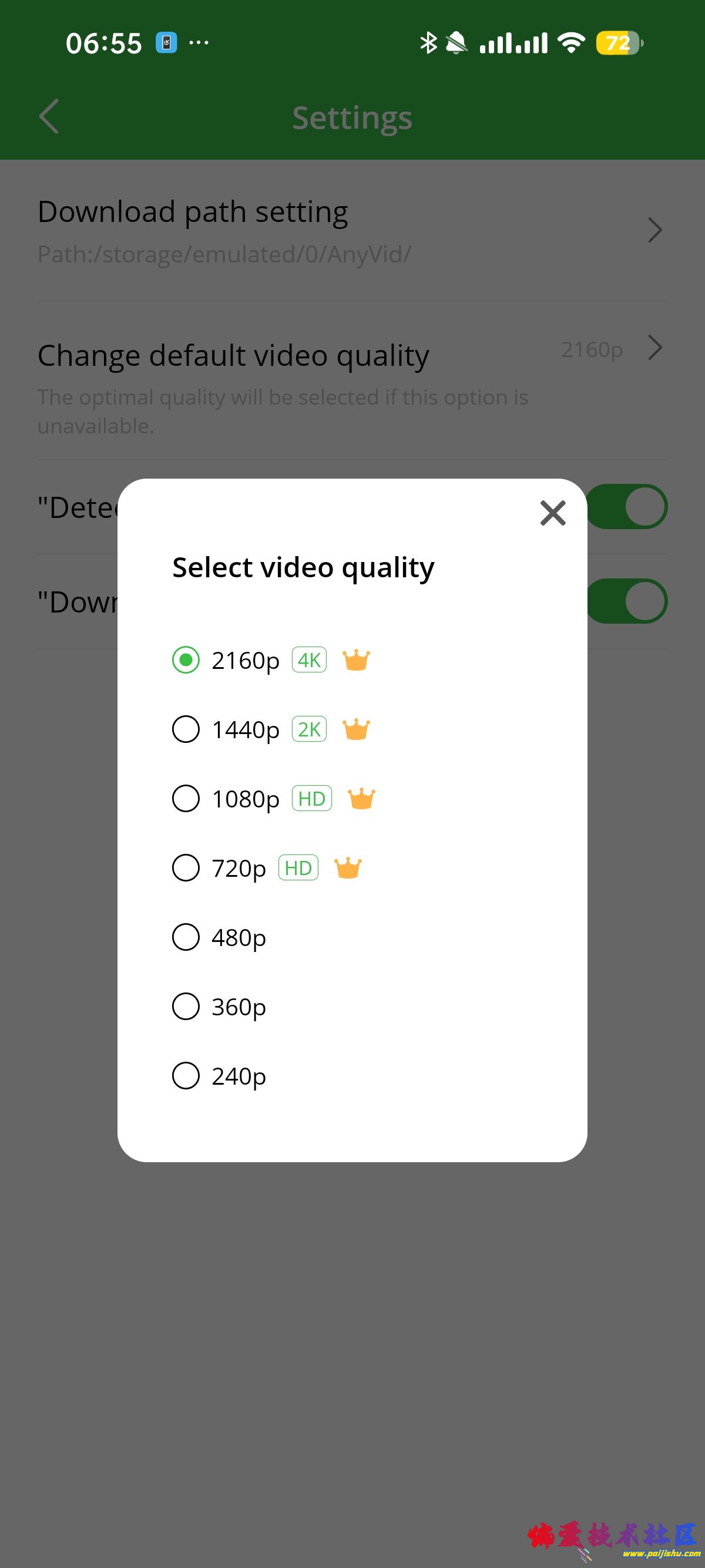
Task: Close the video quality dialog
Action: click(553, 513)
